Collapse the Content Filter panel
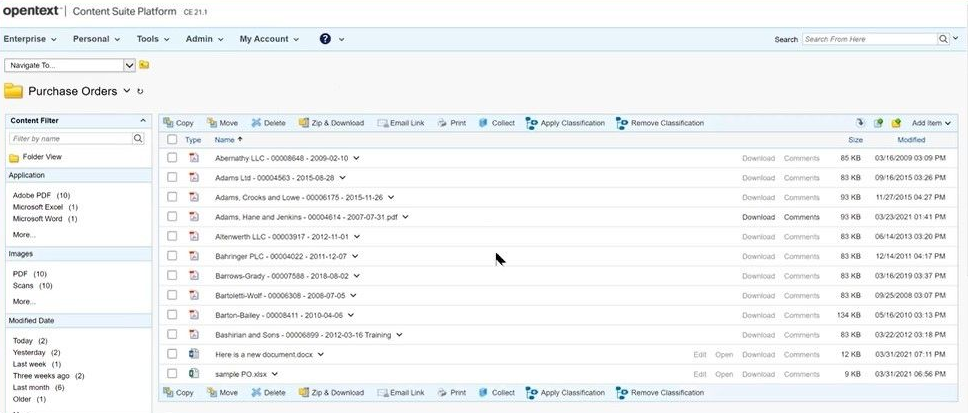The width and height of the screenshot is (968, 413). pos(143,121)
